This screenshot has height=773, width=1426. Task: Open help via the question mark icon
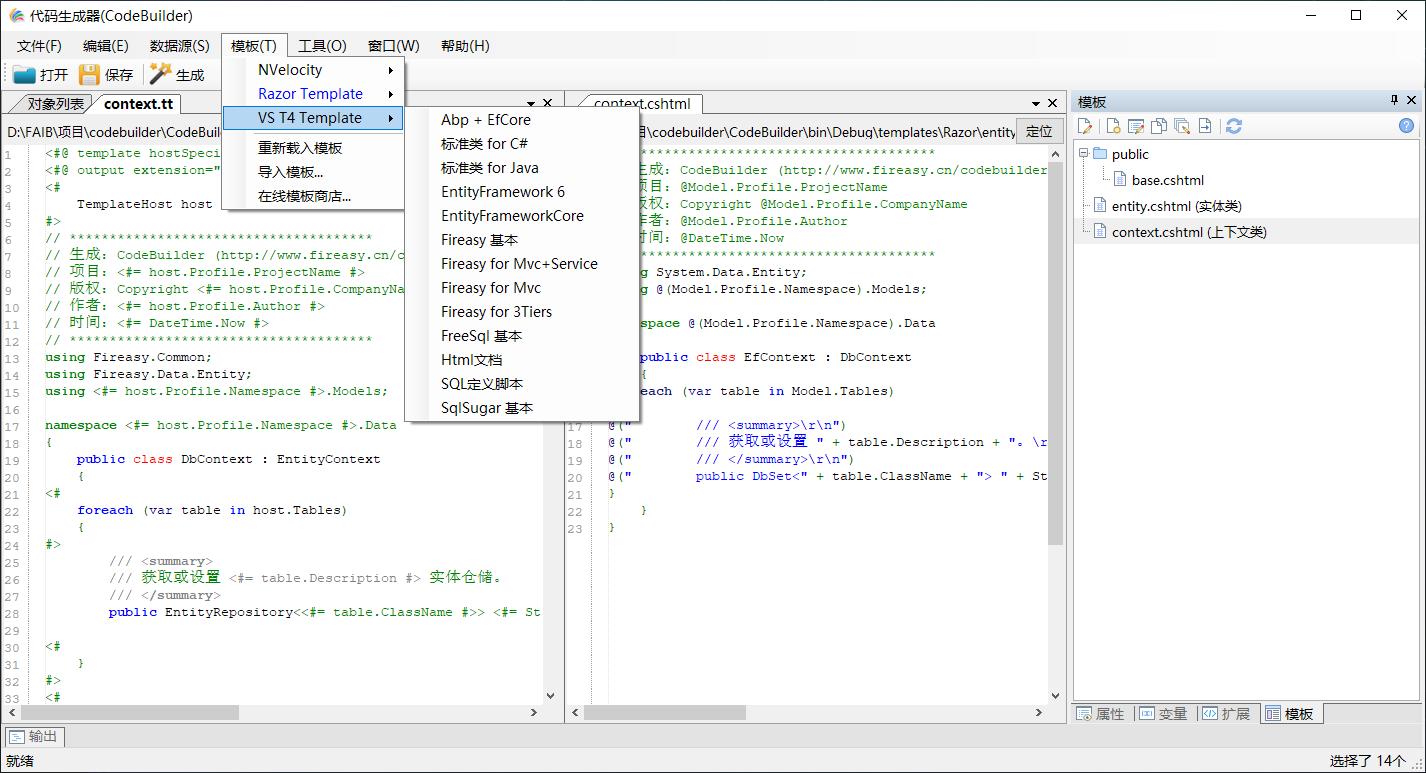coord(1406,126)
